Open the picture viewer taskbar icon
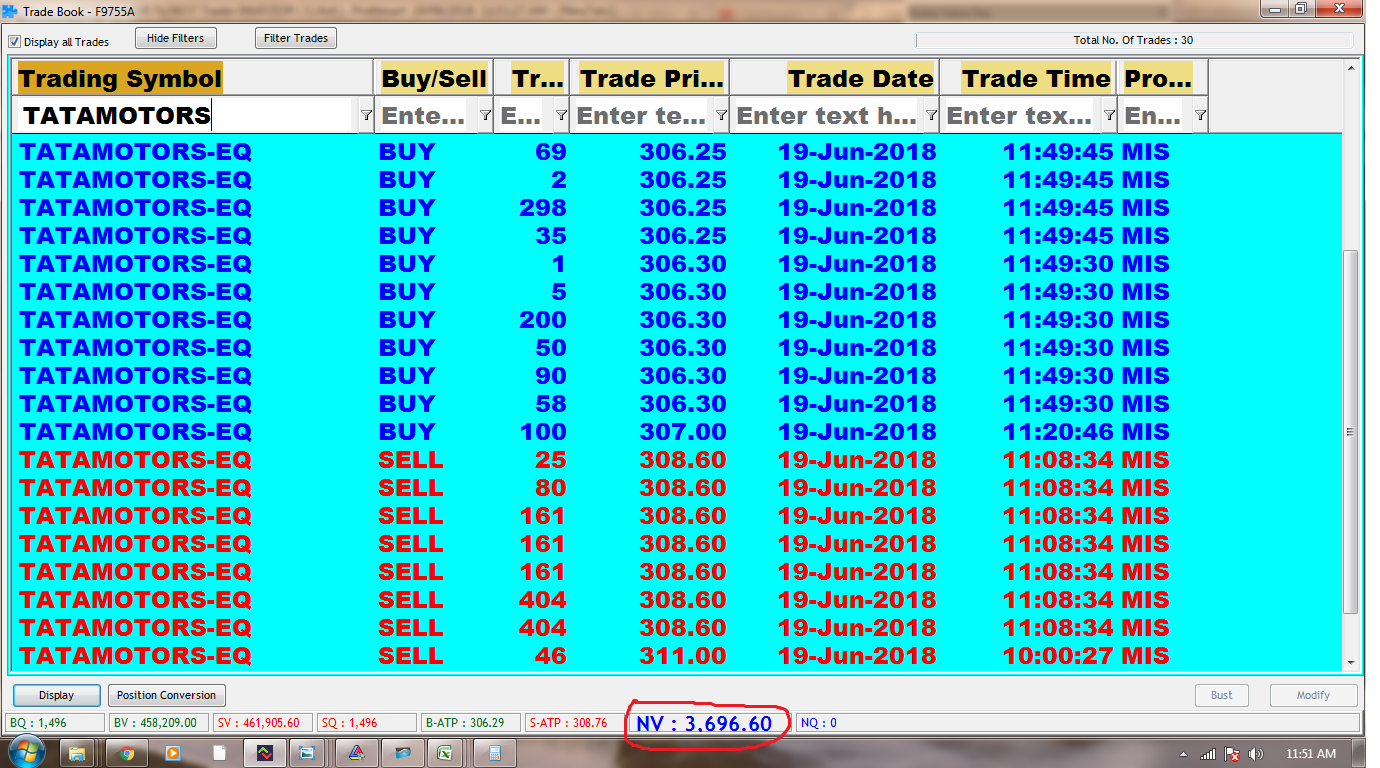 pos(308,753)
